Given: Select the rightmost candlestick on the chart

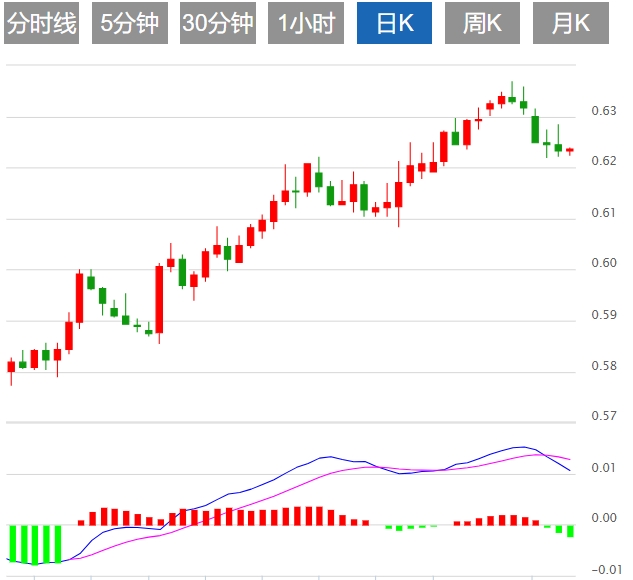Looking at the screenshot, I should pyautogui.click(x=570, y=150).
